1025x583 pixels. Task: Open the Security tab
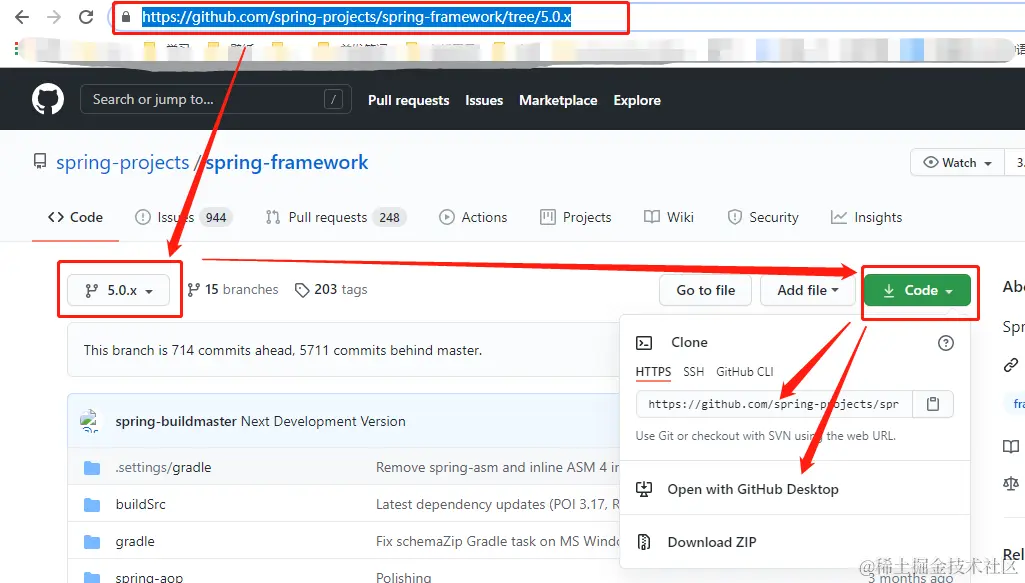point(763,217)
